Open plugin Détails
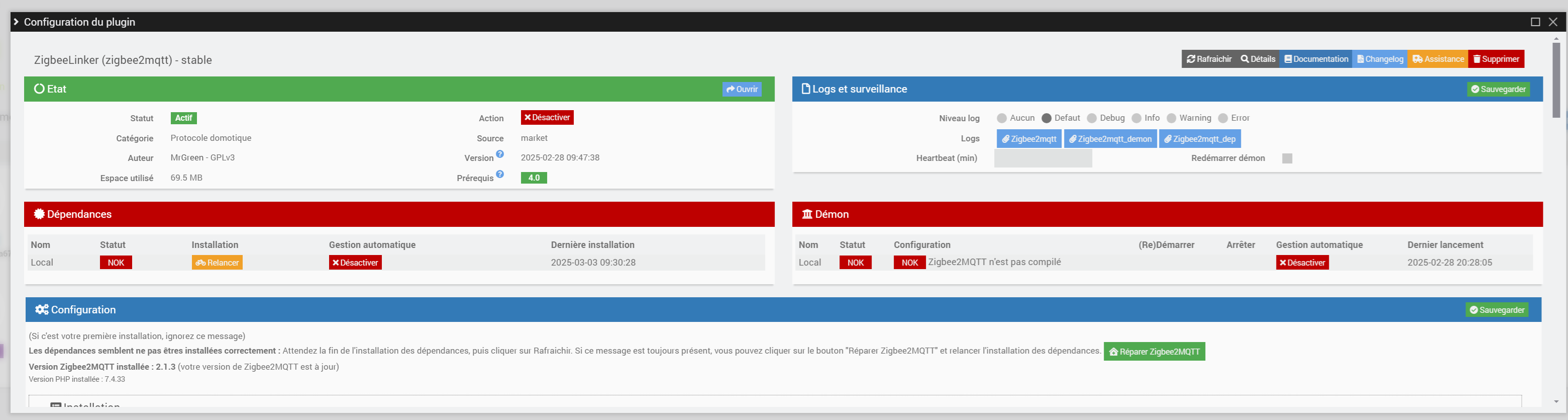1568x420 pixels. pos(1258,59)
